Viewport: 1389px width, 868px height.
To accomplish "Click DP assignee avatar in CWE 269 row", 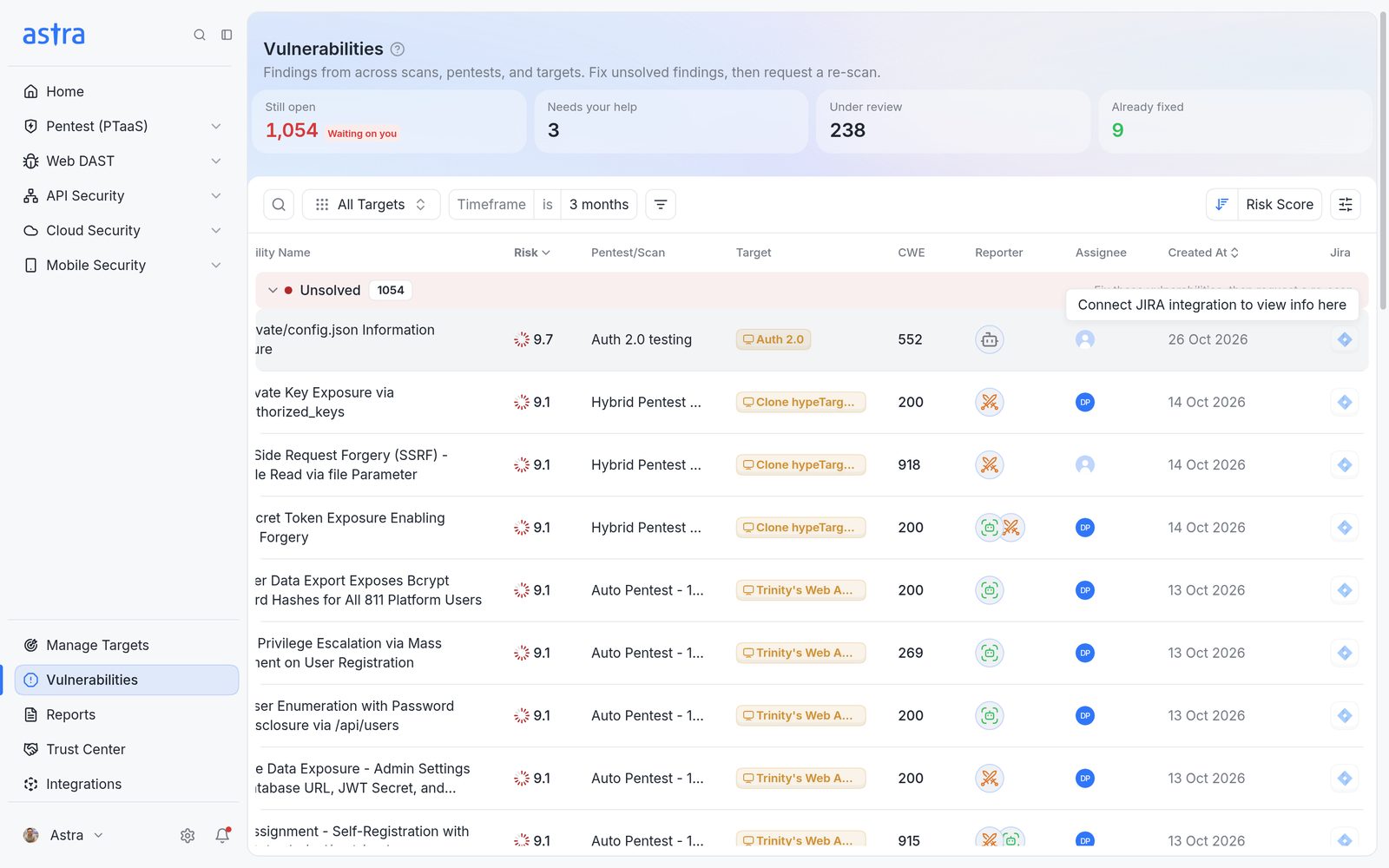I will [1085, 653].
